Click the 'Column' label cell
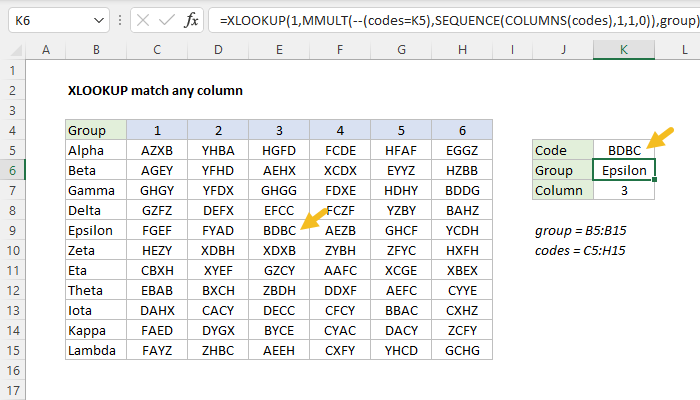700x400 pixels. pyautogui.click(x=563, y=191)
